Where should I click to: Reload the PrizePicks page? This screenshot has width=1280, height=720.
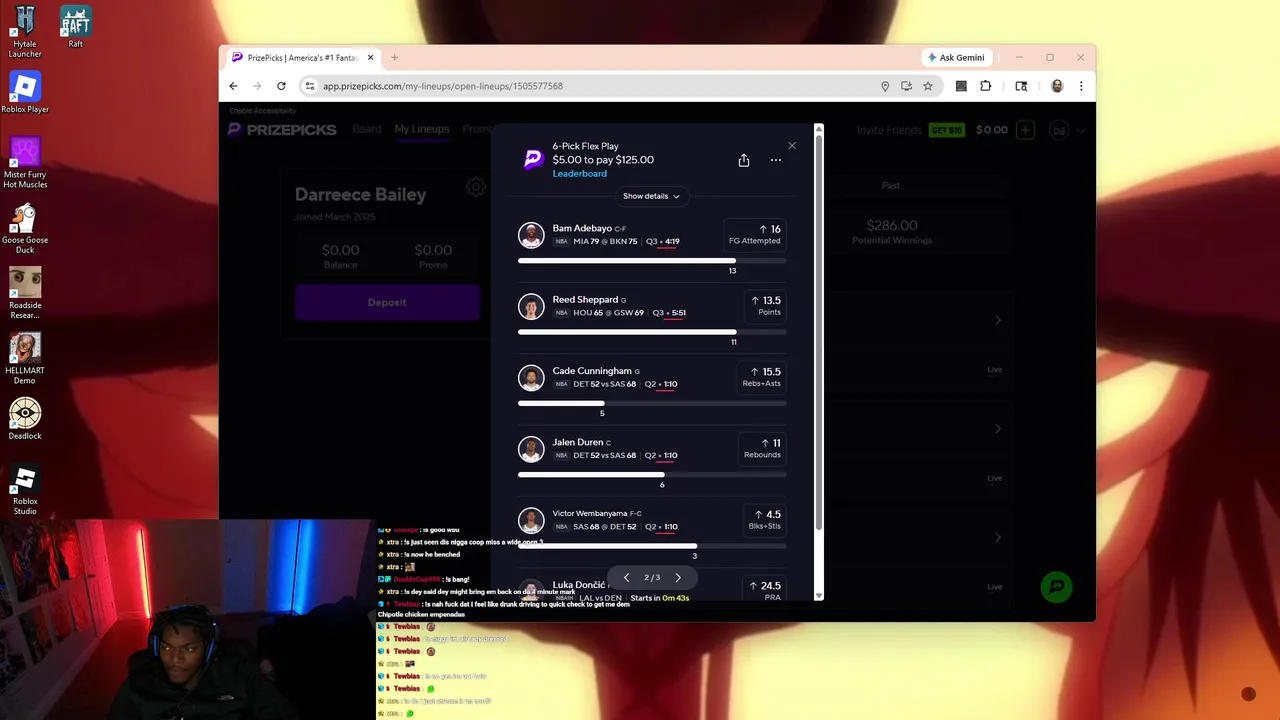(281, 86)
